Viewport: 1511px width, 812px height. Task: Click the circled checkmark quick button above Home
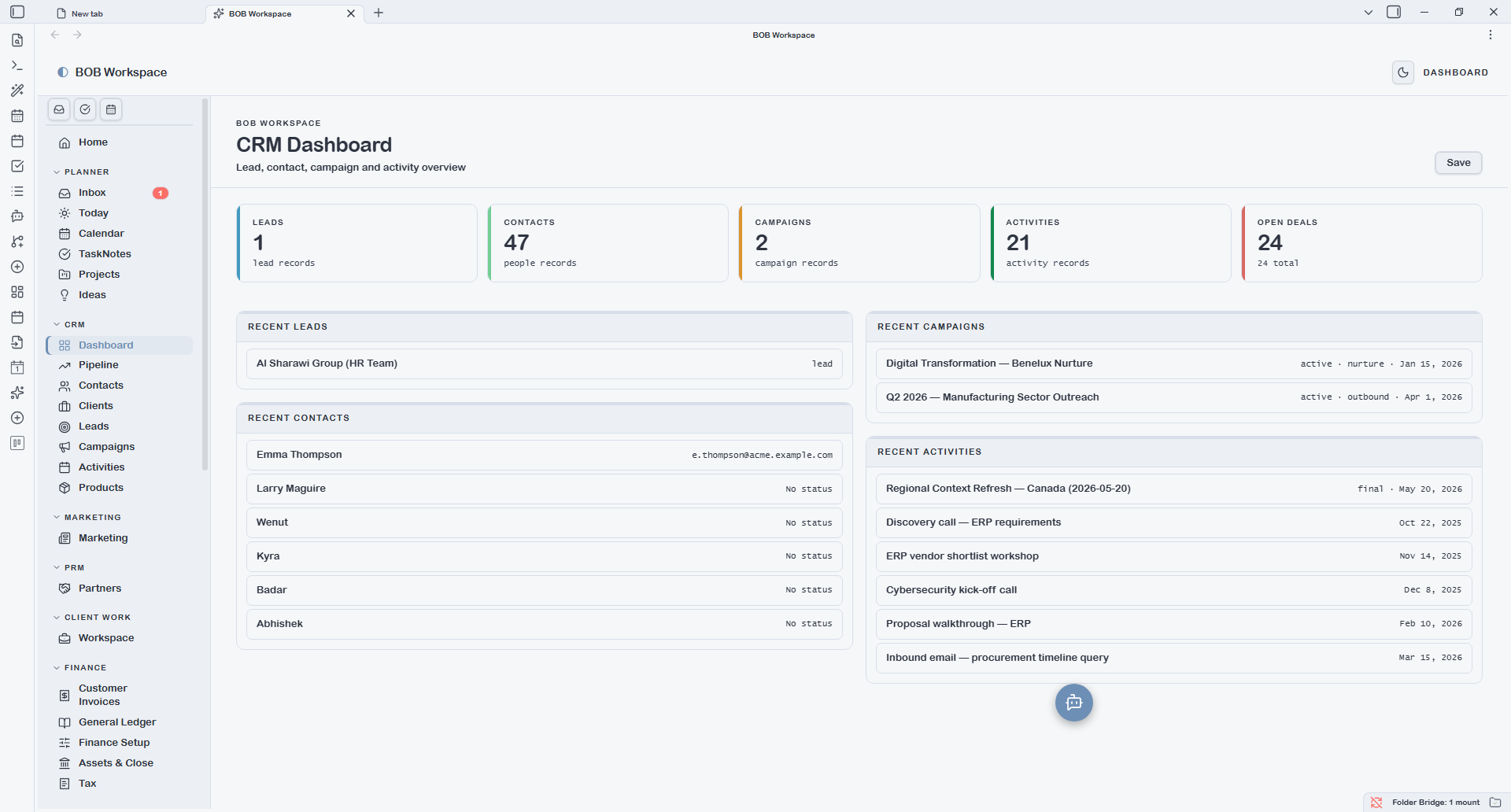pos(85,109)
